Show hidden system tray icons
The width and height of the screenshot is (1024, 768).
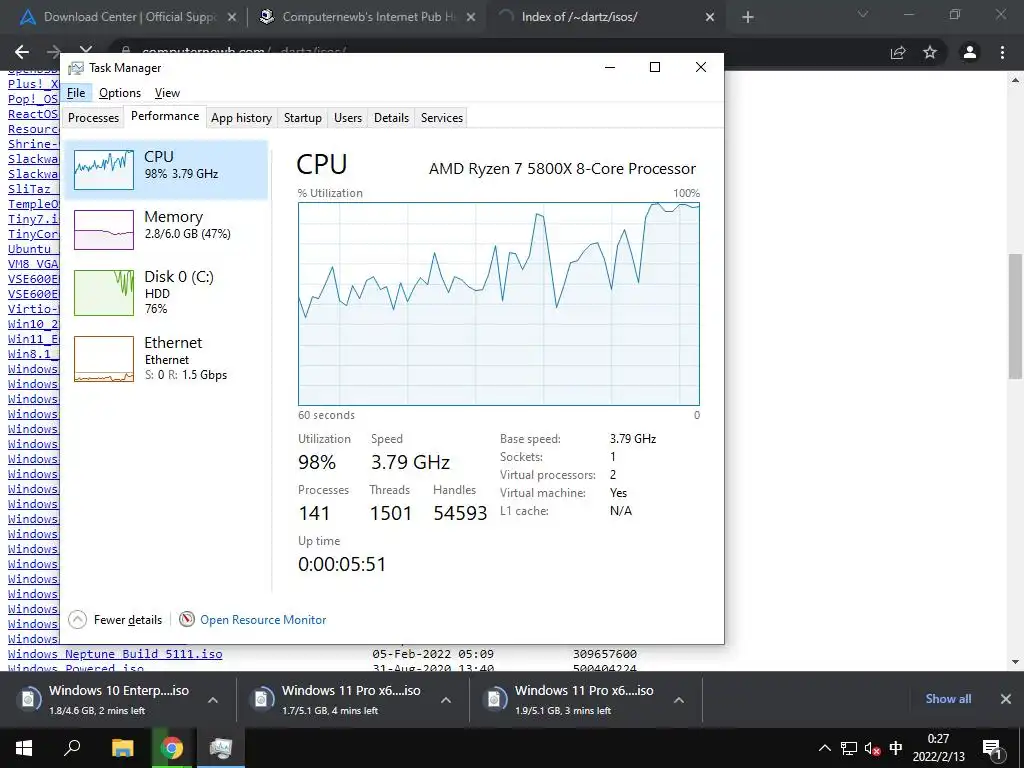click(x=825, y=748)
